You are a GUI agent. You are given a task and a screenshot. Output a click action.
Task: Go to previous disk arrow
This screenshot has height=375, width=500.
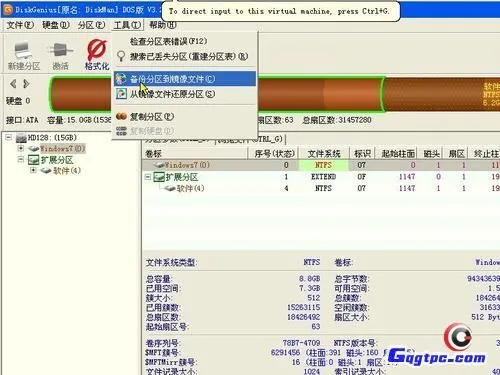tap(13, 84)
